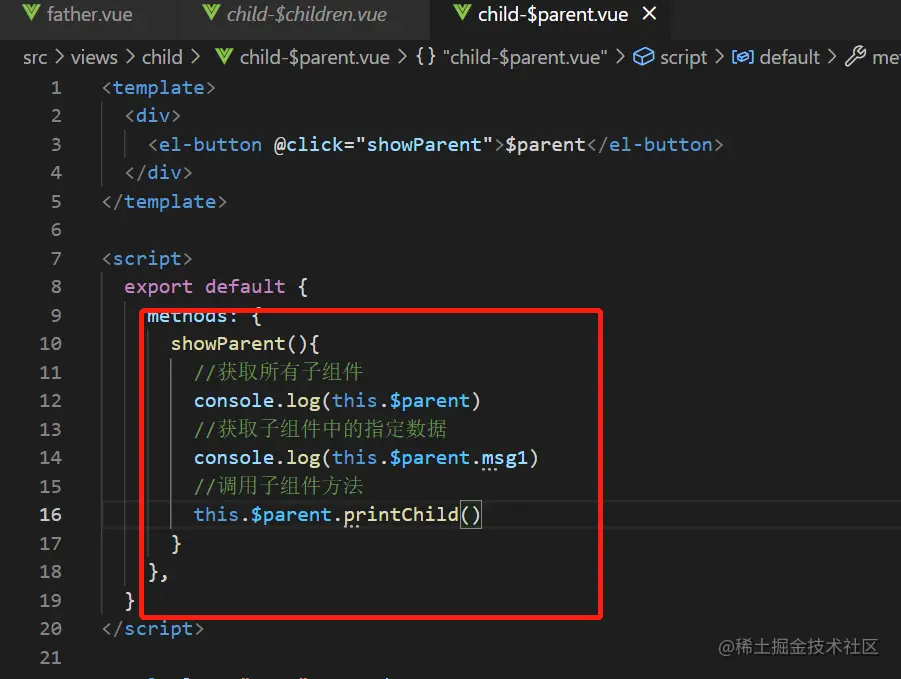Click line number 1 in the gutter
Viewport: 901px width, 679px height.
[56, 88]
